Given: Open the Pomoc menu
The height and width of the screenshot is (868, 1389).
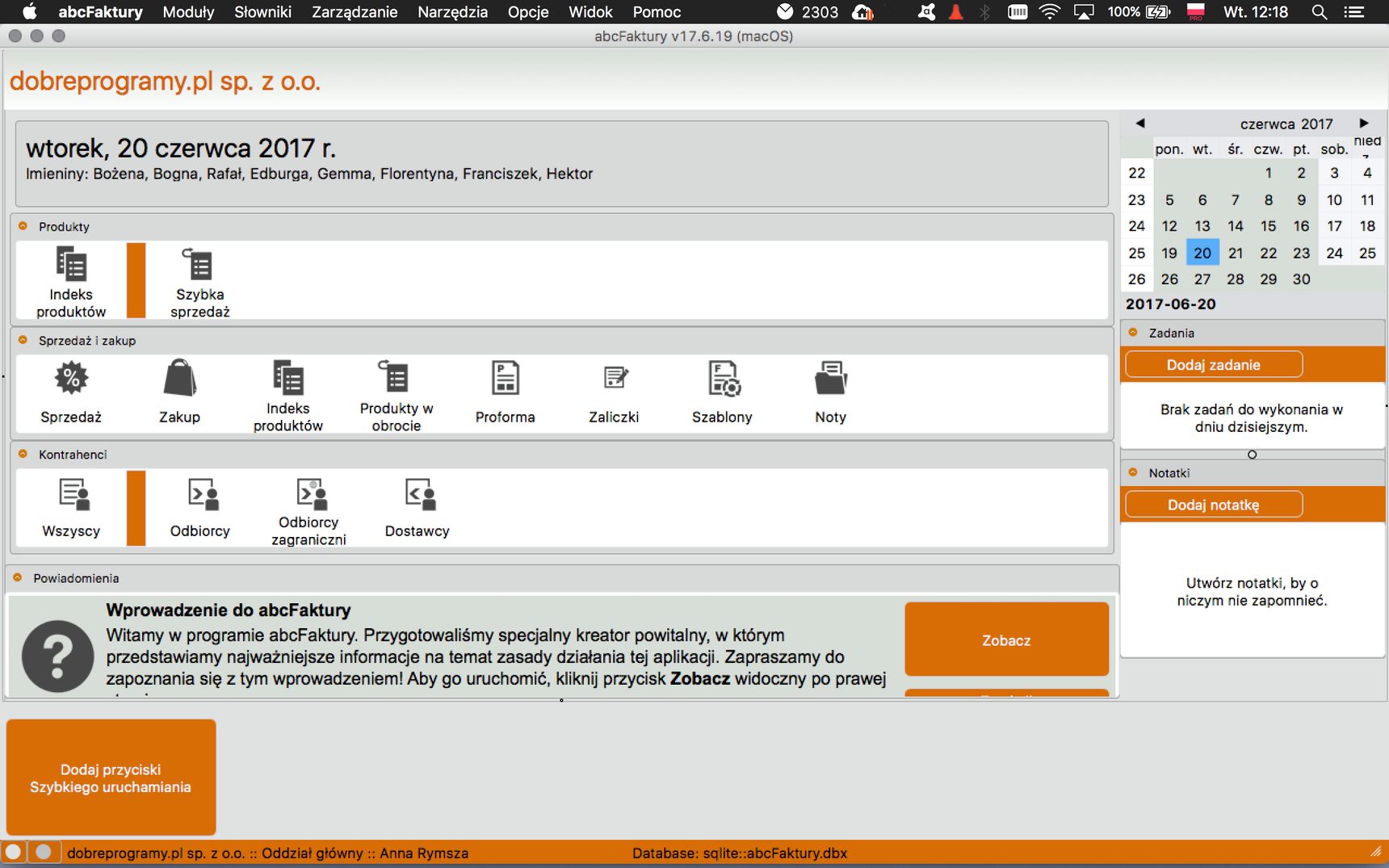Looking at the screenshot, I should (x=657, y=12).
